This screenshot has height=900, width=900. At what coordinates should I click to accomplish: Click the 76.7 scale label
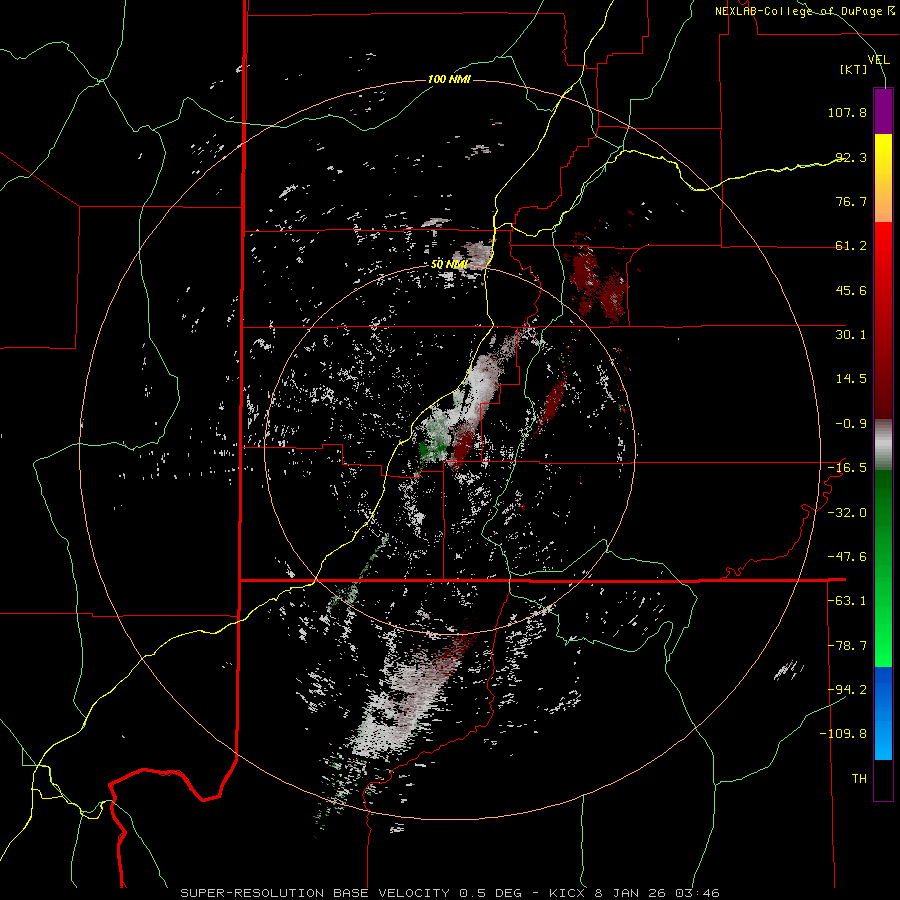click(x=851, y=201)
